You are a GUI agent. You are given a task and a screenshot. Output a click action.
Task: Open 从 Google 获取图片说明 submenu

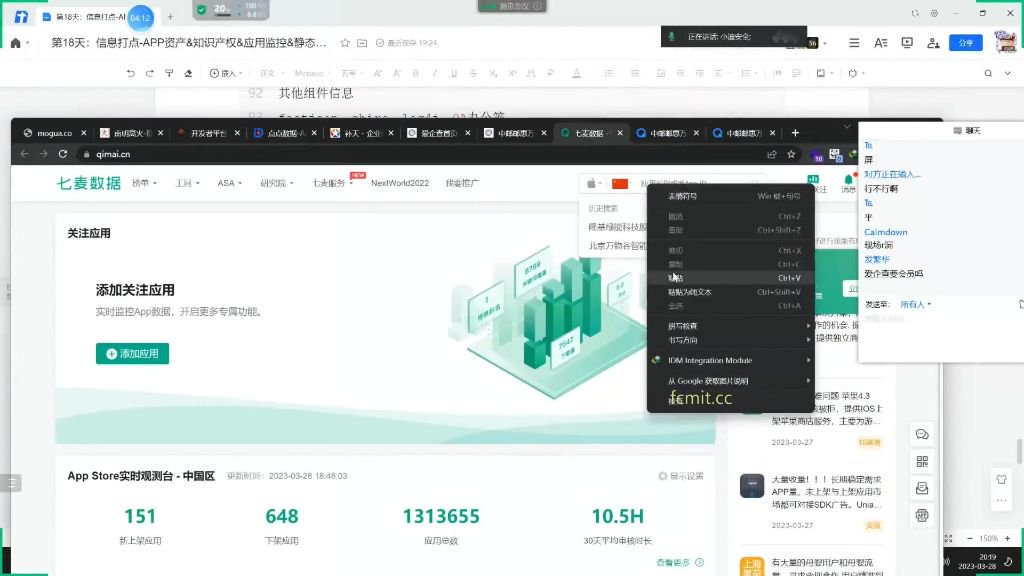(x=731, y=381)
